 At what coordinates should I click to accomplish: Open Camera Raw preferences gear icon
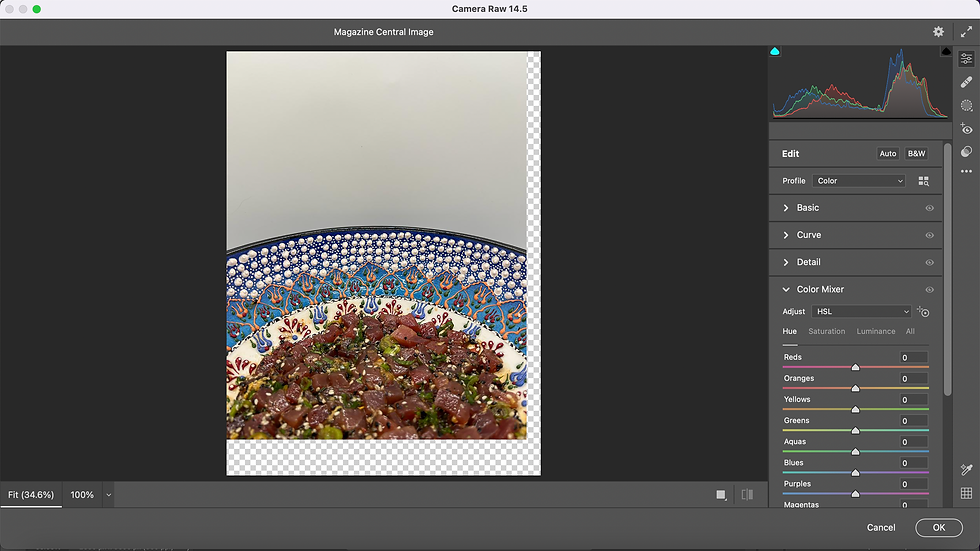938,31
